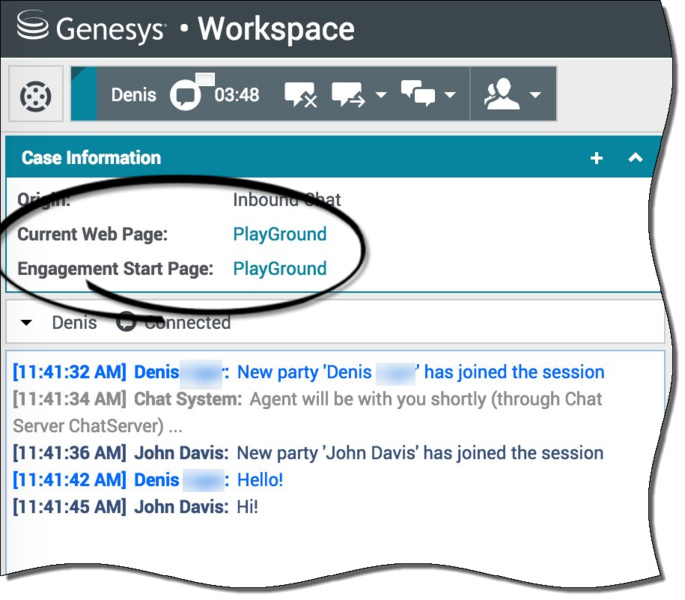The image size is (685, 600).
Task: Click the John Davis joined session message
Action: tap(308, 453)
